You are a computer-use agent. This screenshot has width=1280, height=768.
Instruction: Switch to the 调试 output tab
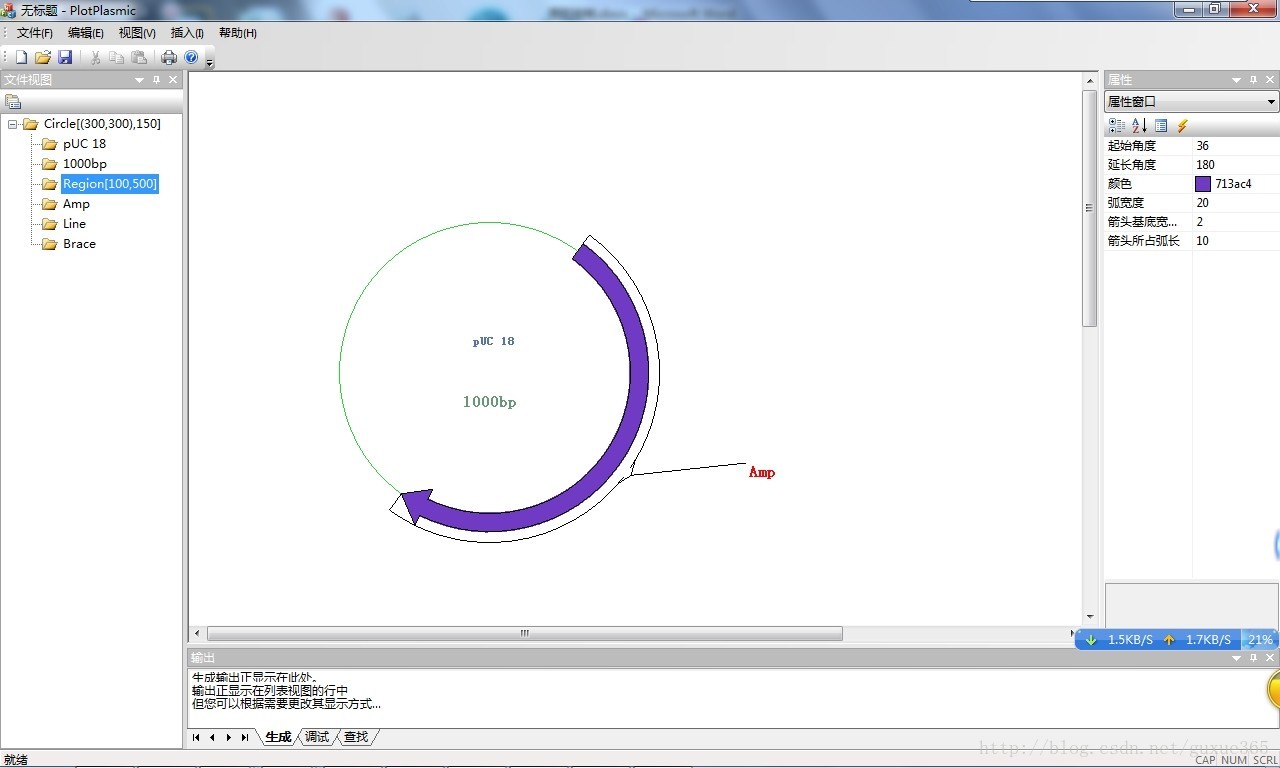click(317, 737)
